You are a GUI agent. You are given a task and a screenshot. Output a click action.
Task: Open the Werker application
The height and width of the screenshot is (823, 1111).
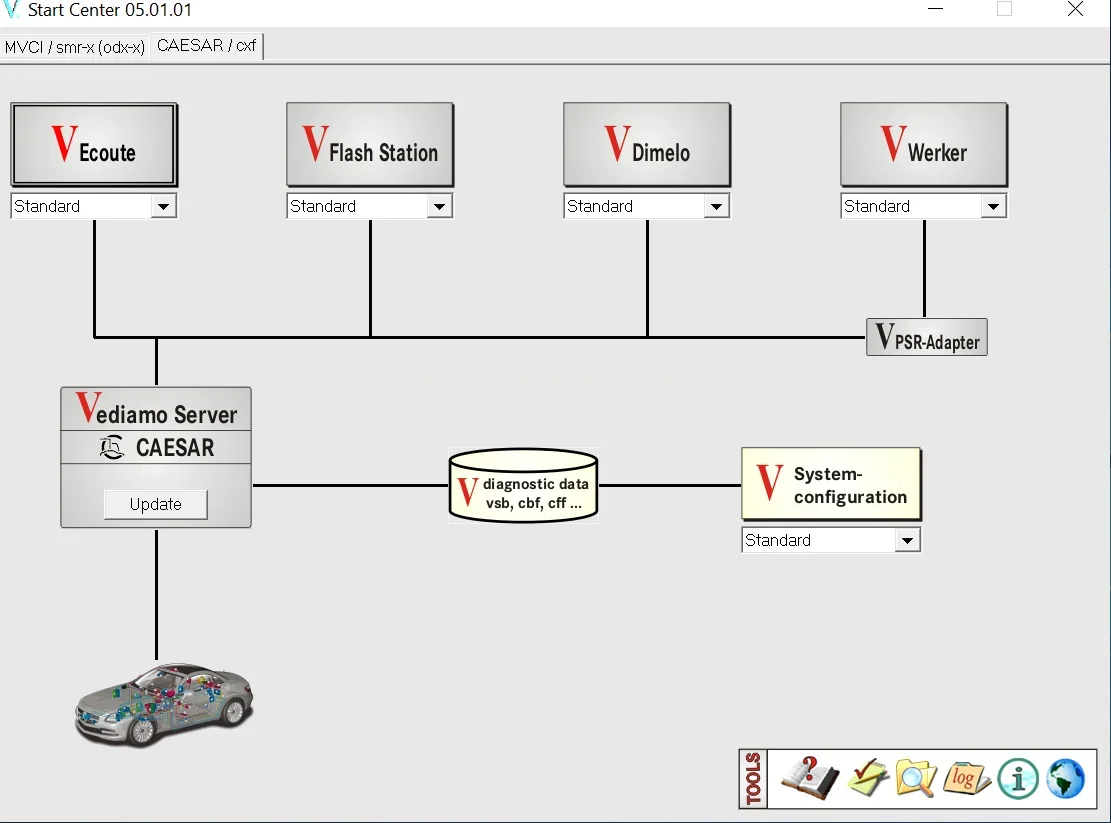tap(924, 144)
